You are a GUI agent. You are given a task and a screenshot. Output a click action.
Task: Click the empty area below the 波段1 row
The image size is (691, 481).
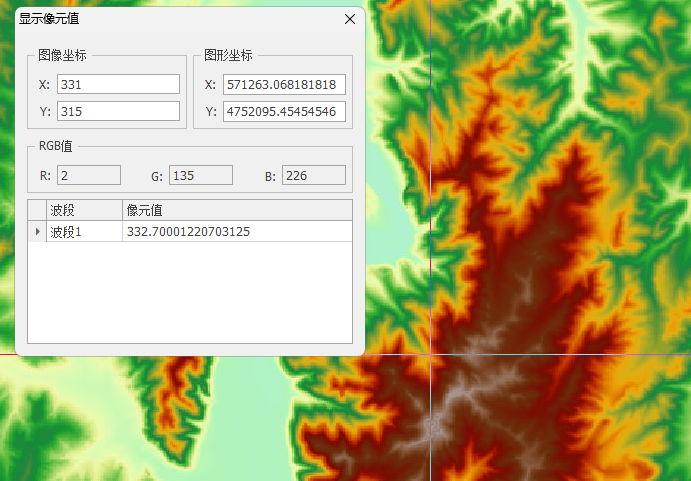190,292
